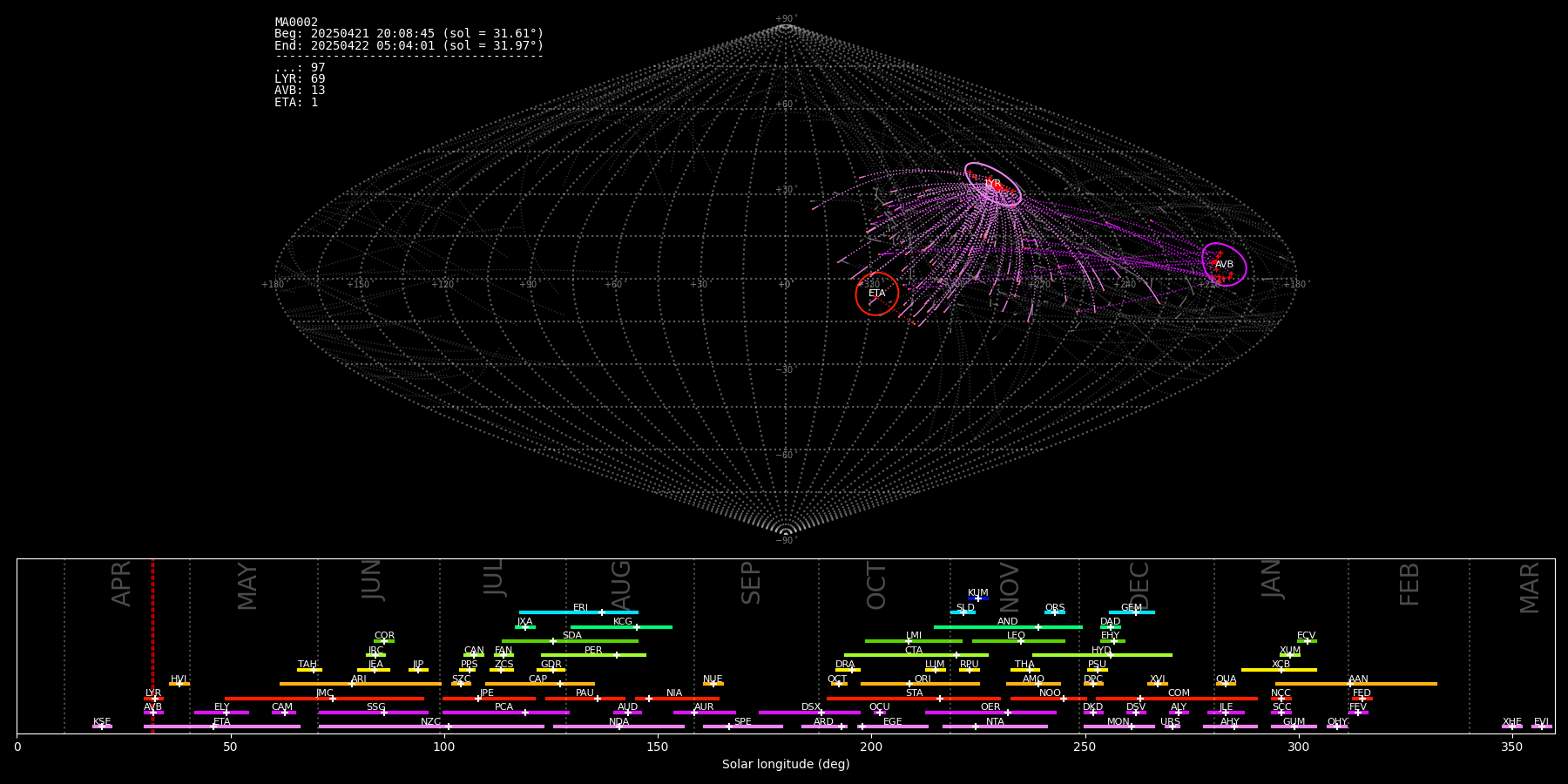This screenshot has height=784, width=1568.
Task: Click the "Solar longitude (deg)" axis label
Action: 786,765
